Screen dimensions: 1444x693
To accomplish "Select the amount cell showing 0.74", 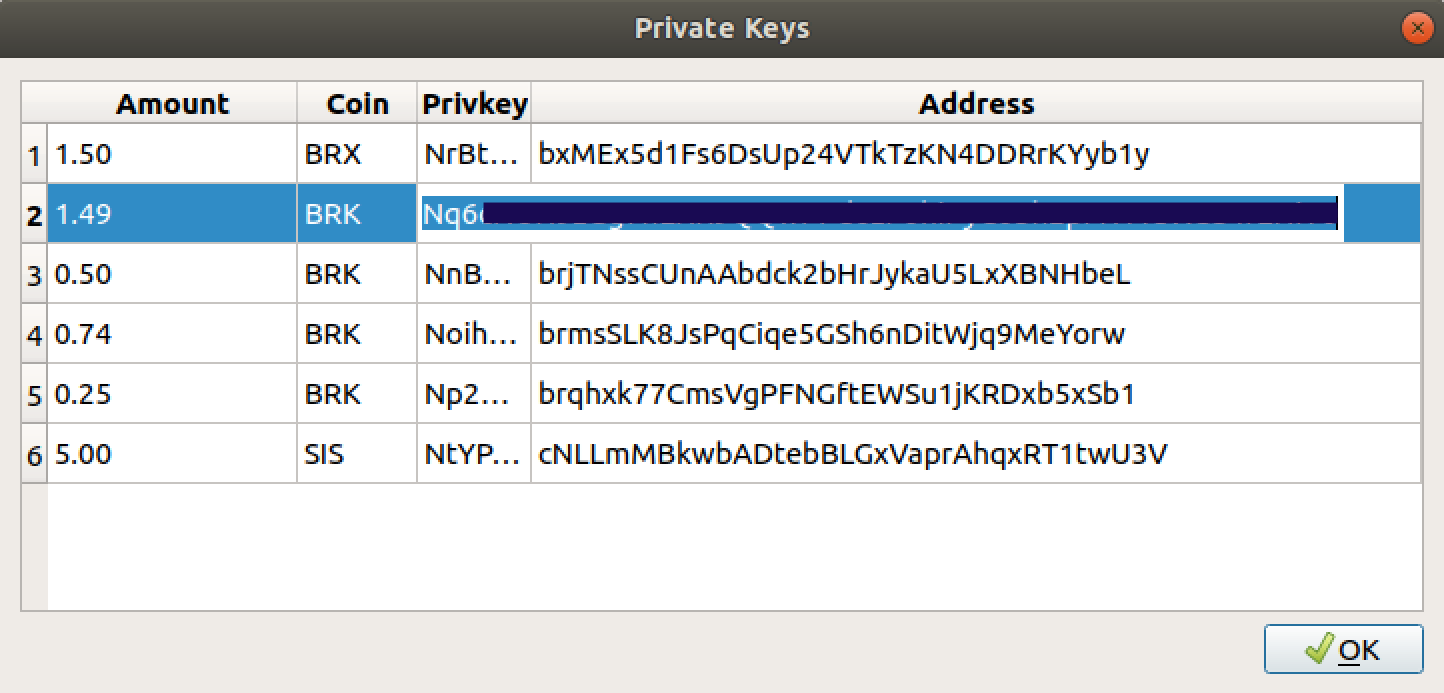I will point(172,333).
